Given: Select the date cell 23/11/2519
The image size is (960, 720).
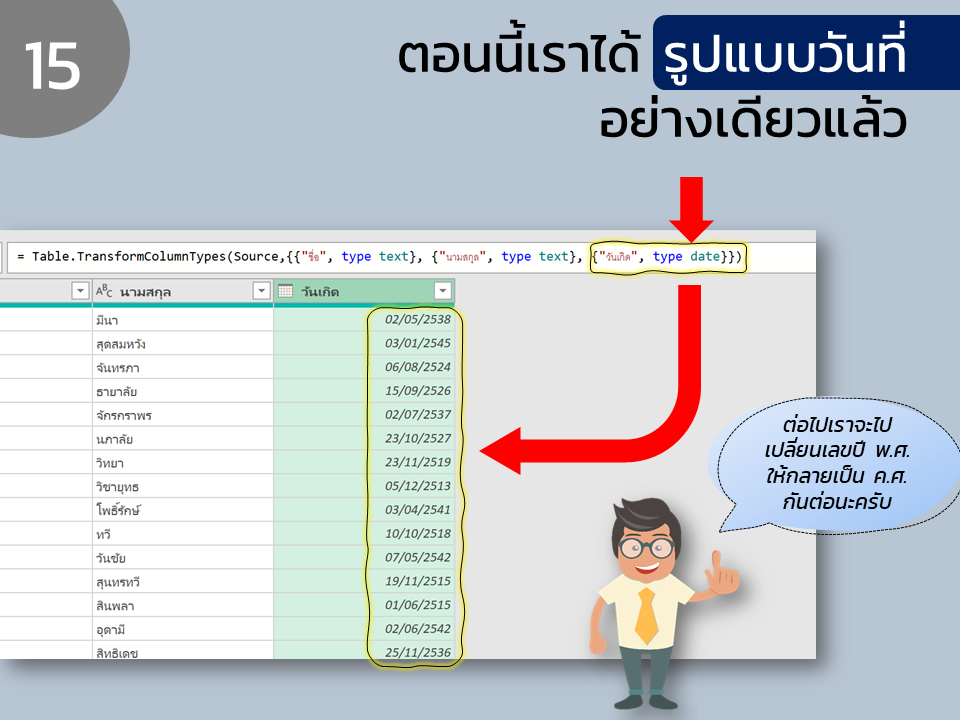Looking at the screenshot, I should point(364,462).
